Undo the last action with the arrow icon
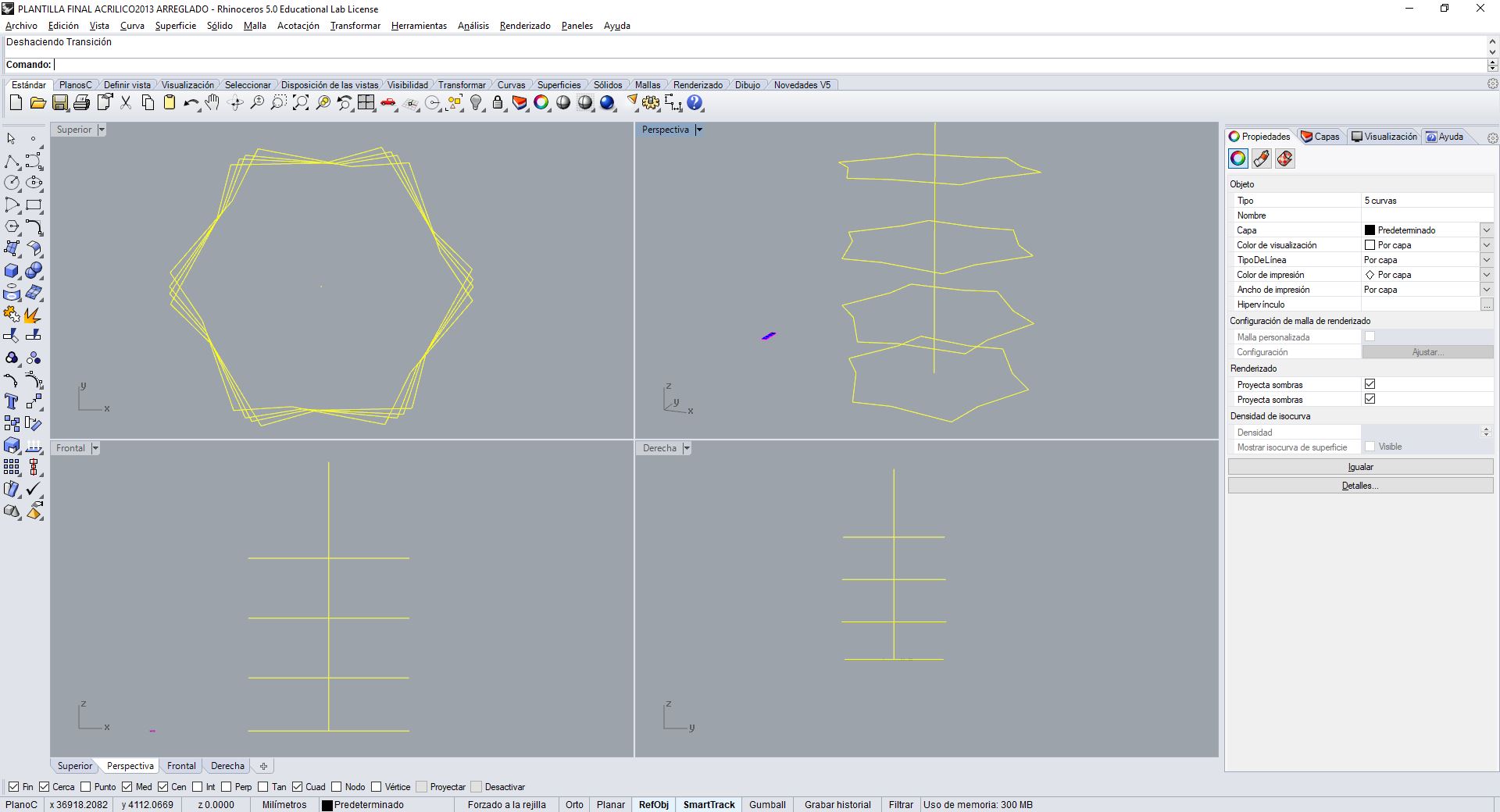 click(x=191, y=102)
